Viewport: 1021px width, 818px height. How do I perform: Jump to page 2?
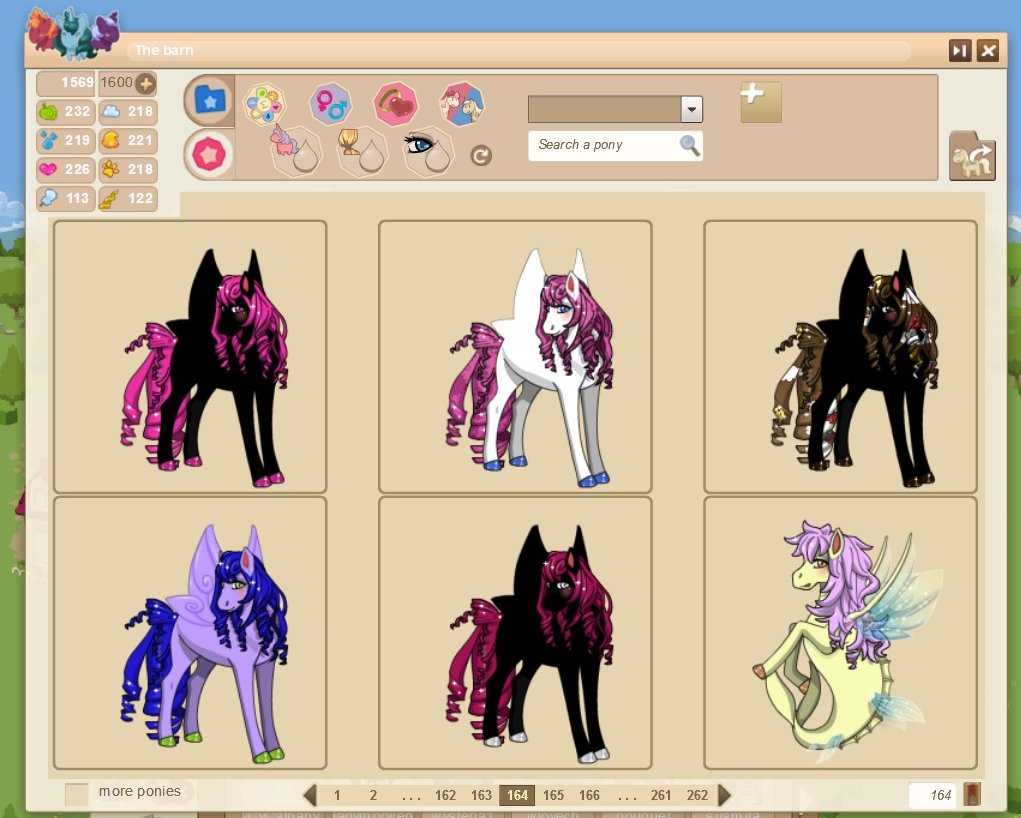point(373,795)
